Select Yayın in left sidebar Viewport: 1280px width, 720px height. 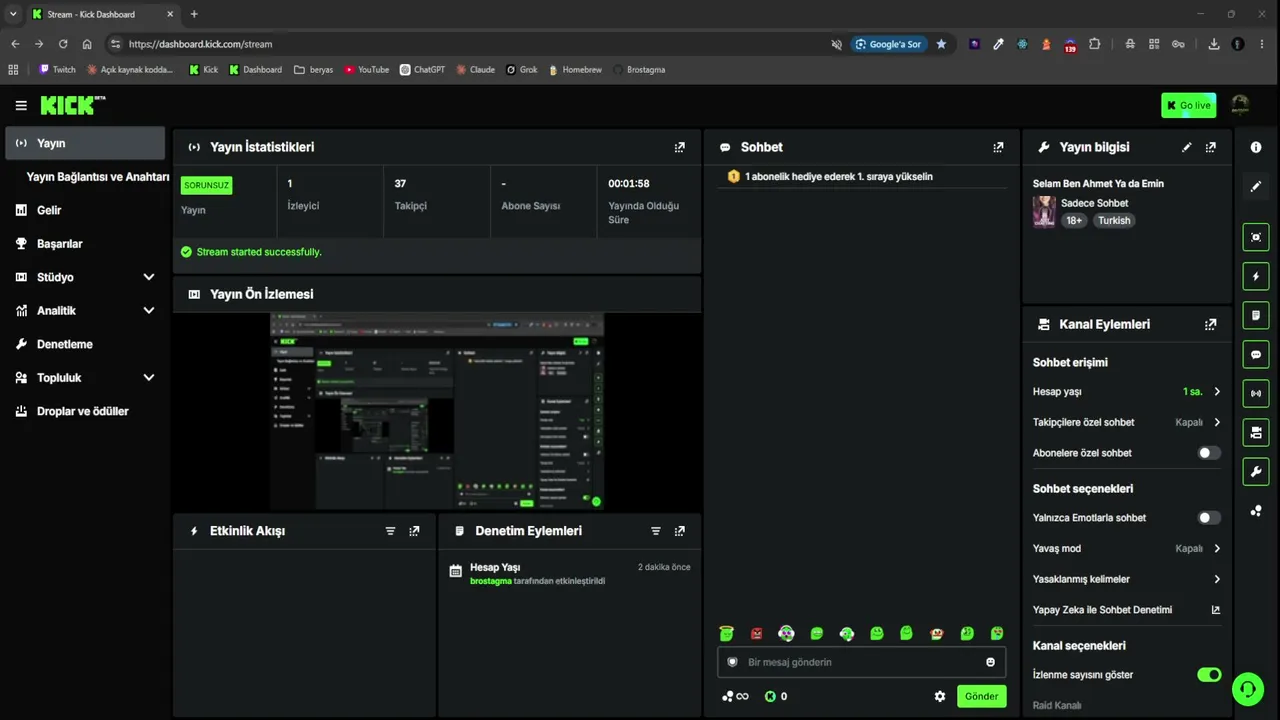(85, 143)
